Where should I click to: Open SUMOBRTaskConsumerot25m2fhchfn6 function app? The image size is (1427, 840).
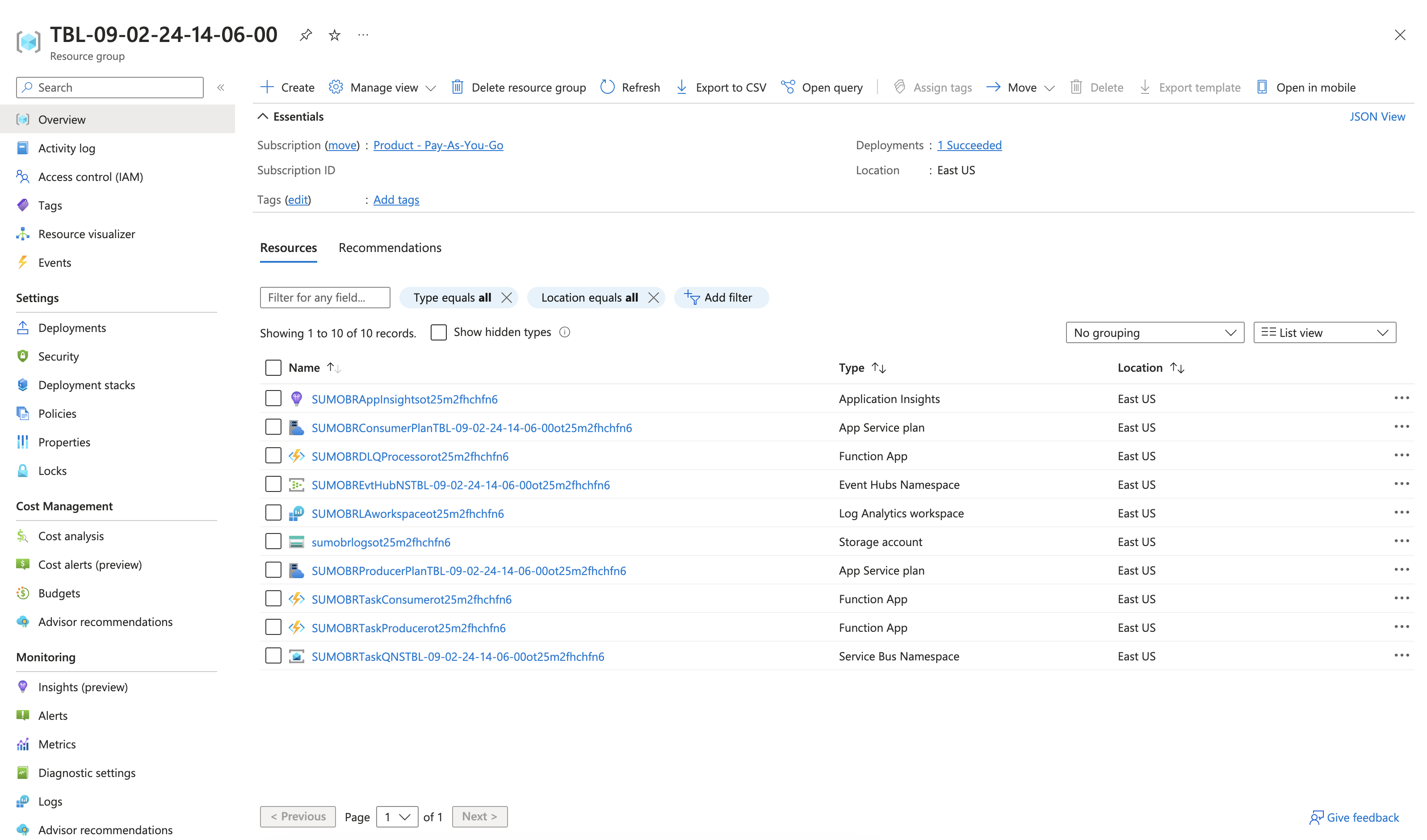[411, 599]
